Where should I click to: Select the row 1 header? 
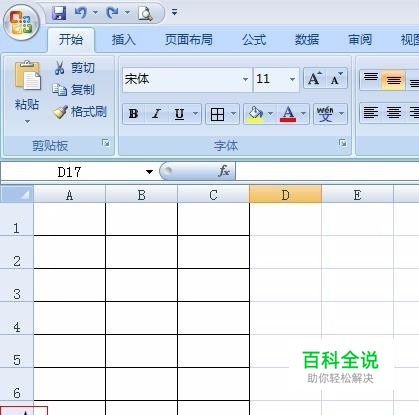[x=17, y=219]
